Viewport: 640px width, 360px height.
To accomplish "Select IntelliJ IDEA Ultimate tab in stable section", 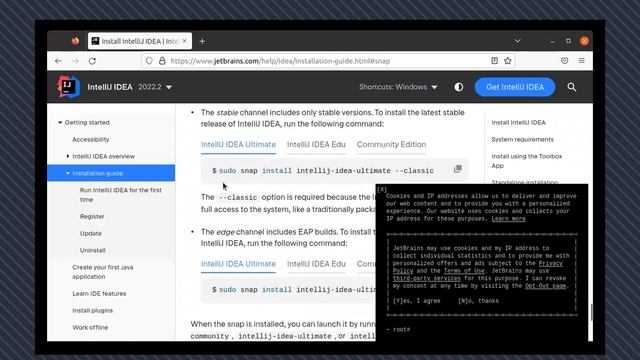I will [238, 144].
